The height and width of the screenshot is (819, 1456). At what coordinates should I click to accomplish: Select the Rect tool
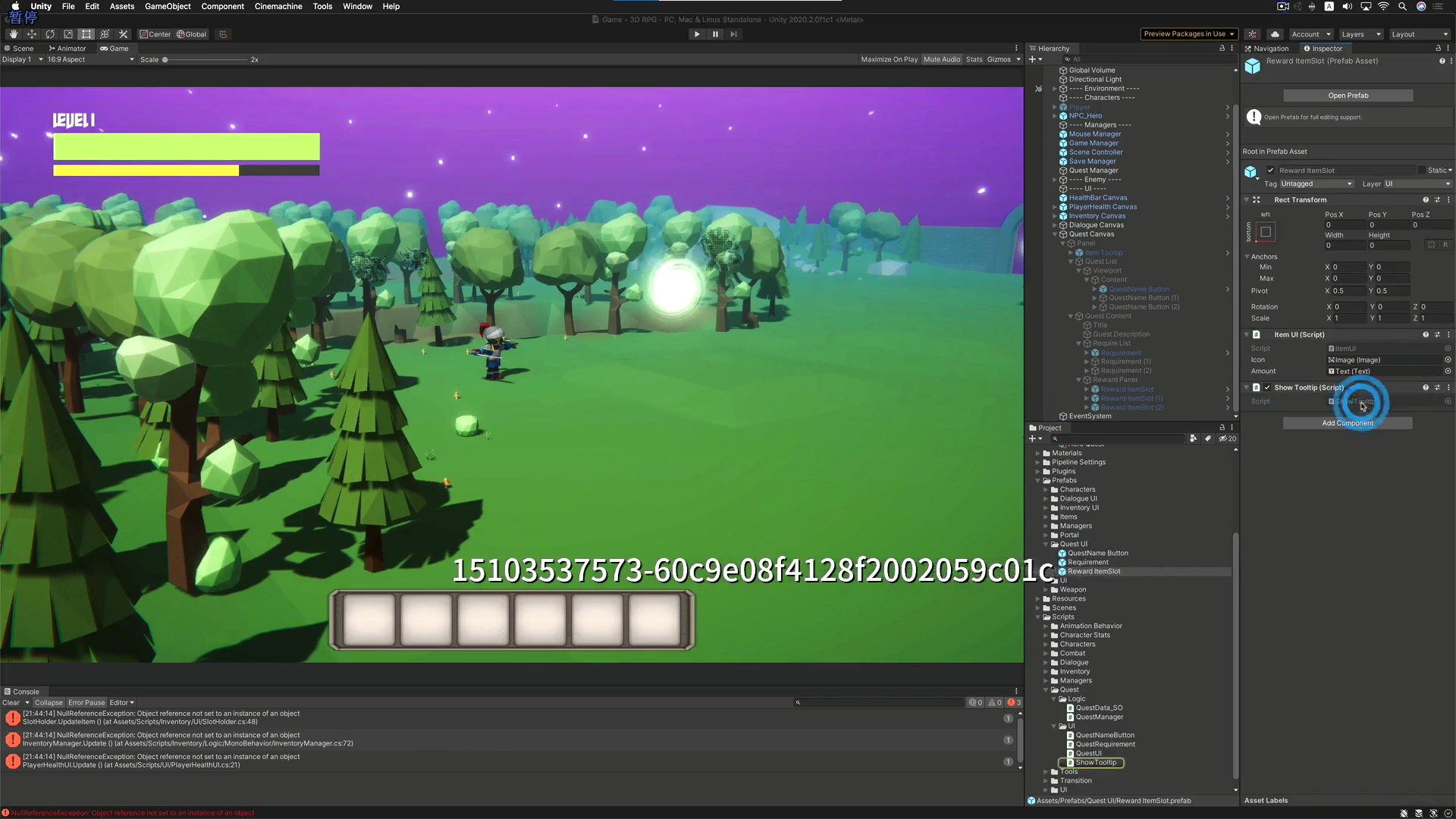86,34
